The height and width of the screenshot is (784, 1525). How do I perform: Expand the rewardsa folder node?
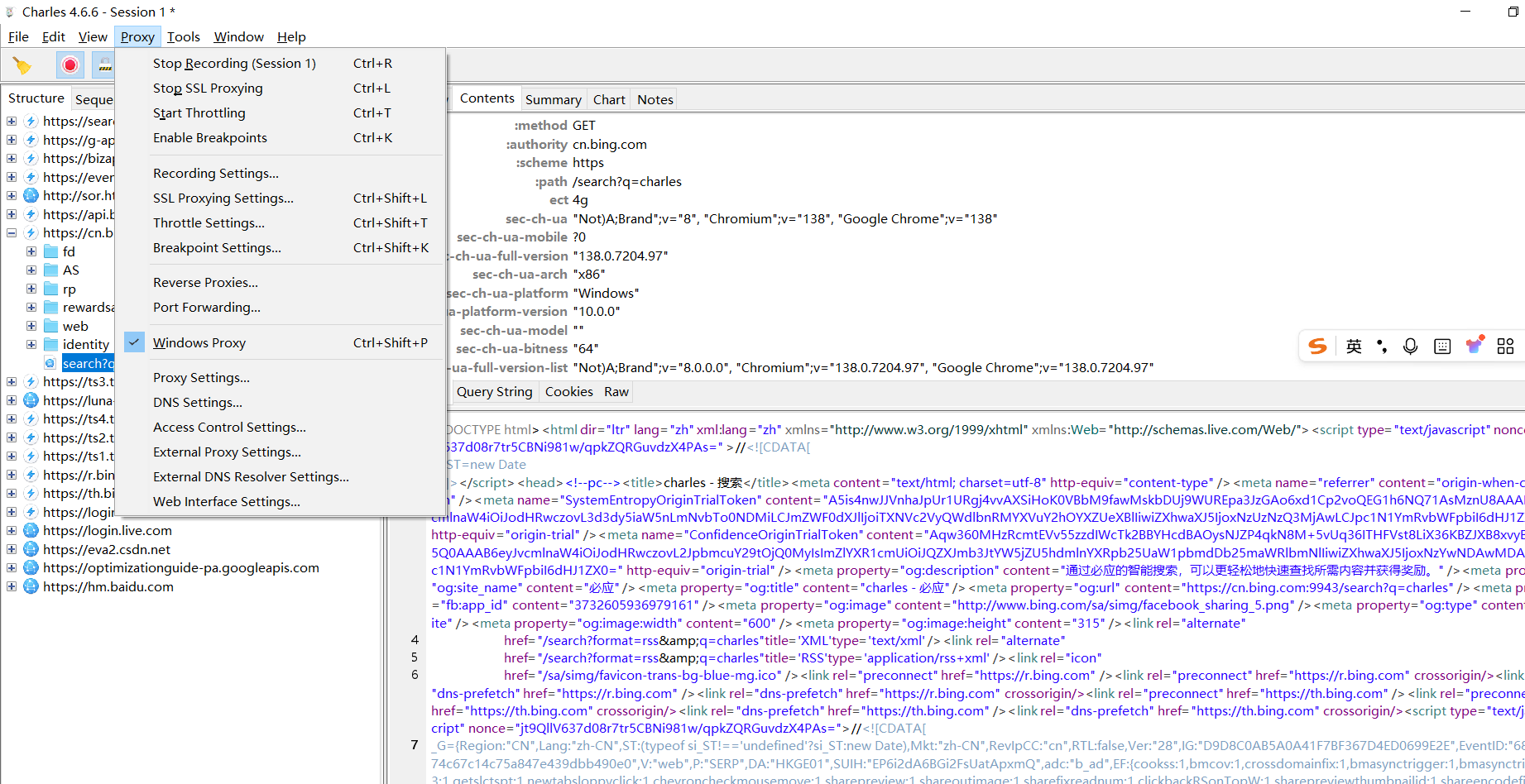pos(31,308)
